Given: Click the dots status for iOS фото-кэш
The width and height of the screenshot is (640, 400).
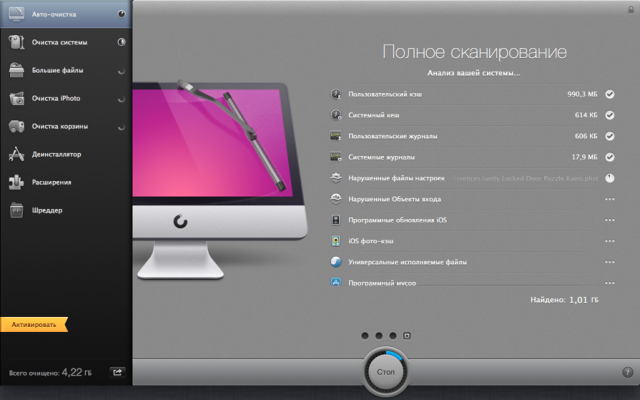Looking at the screenshot, I should click(609, 241).
